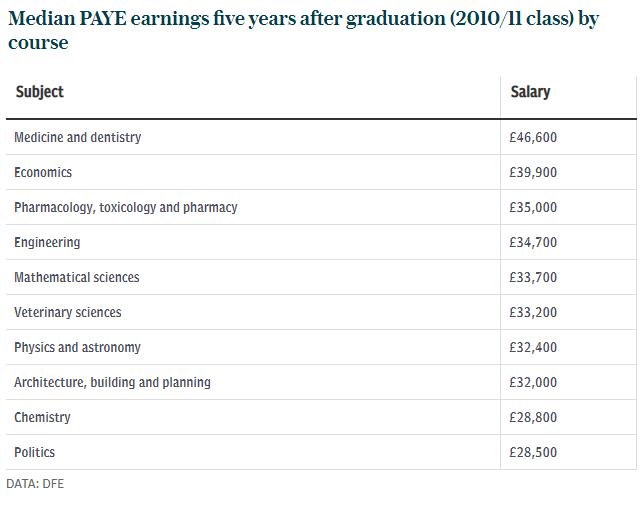
Task: Click the £46,600 salary value
Action: tap(533, 137)
